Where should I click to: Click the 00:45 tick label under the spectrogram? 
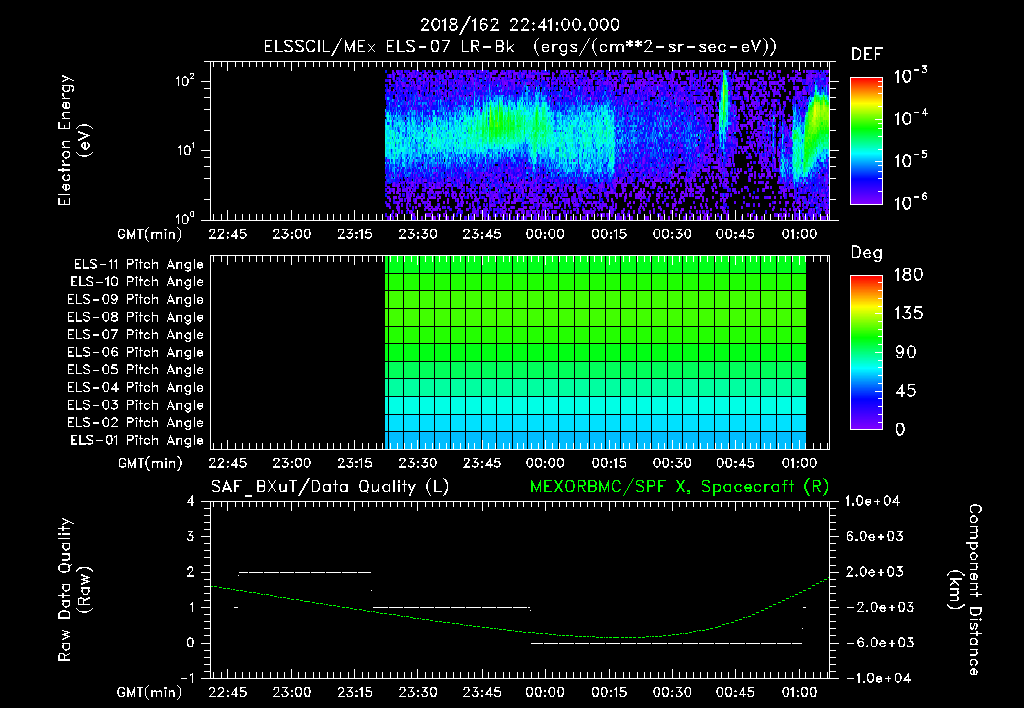pyautogui.click(x=735, y=234)
